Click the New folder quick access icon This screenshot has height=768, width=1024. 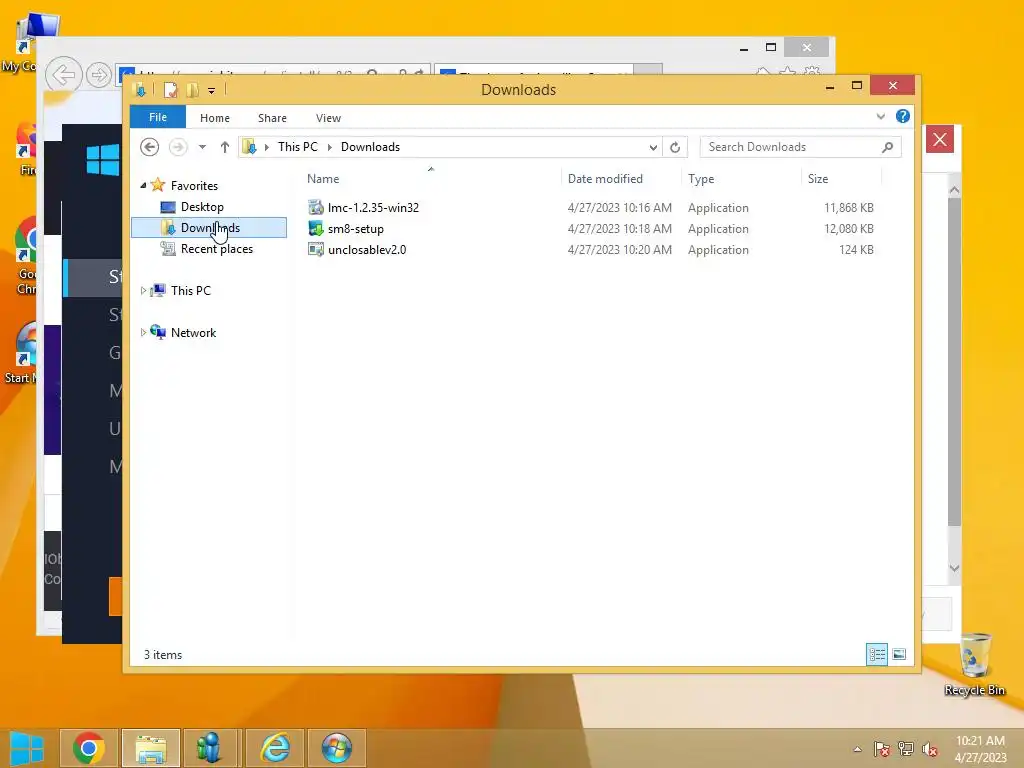tap(192, 90)
